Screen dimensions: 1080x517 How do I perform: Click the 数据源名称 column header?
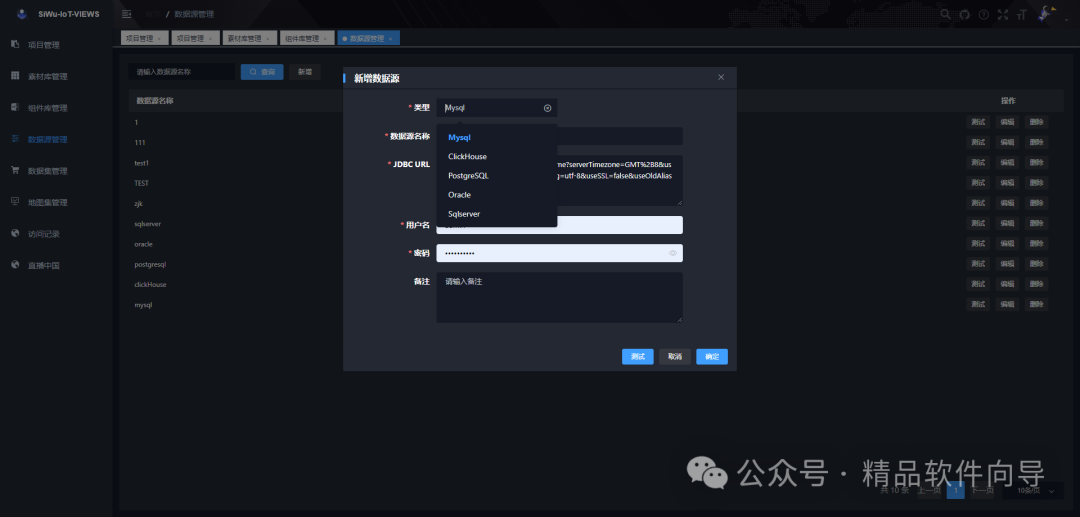click(154, 101)
